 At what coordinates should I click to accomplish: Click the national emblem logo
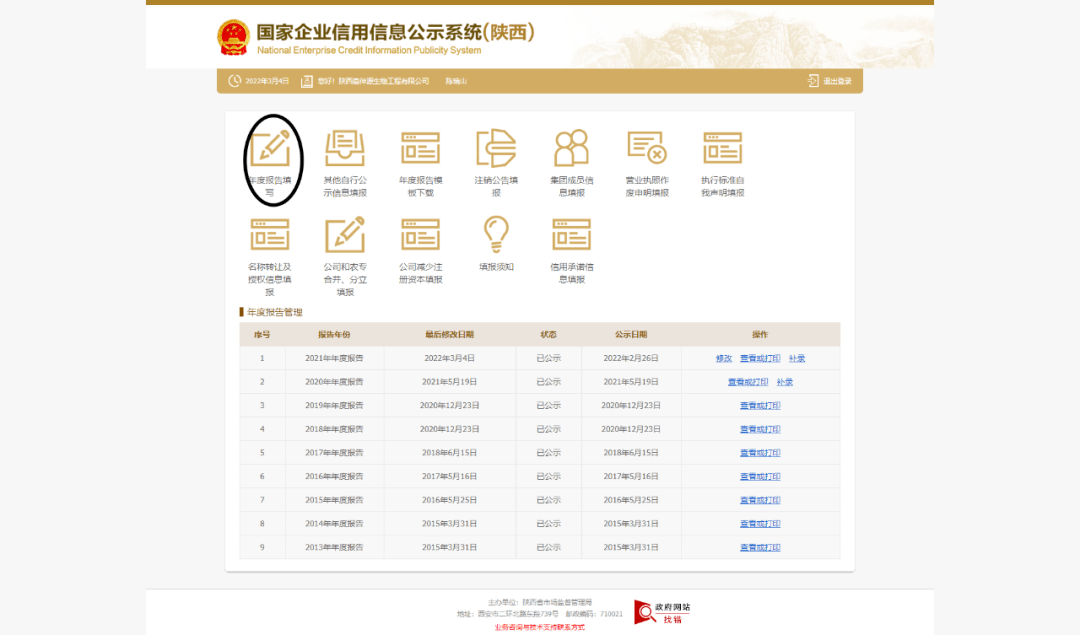tap(233, 38)
